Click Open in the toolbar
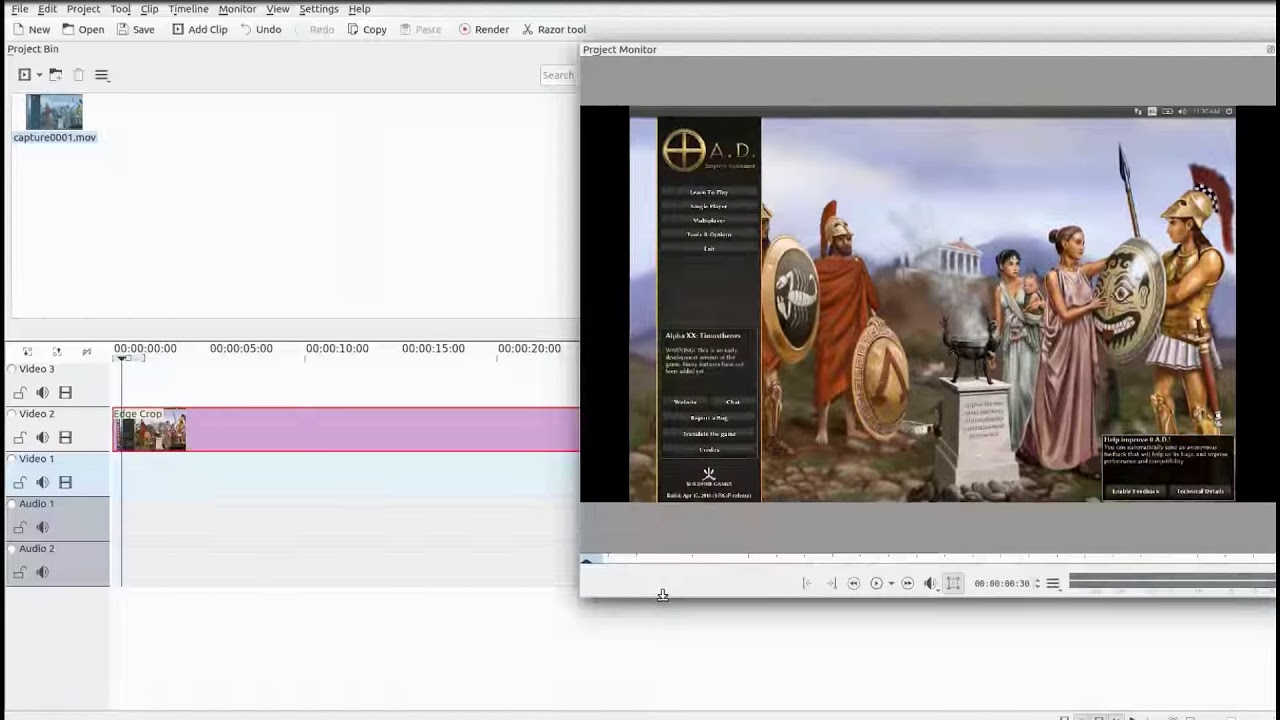 [x=82, y=29]
